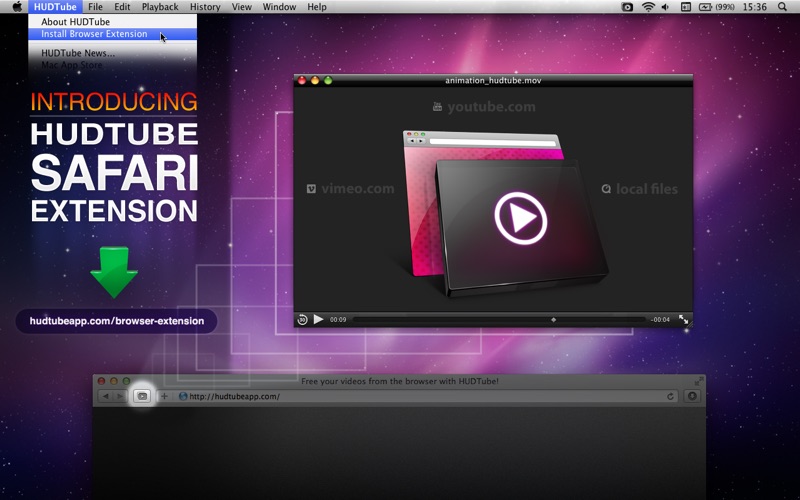The image size is (800, 500).
Task: Click the globe site icon in address bar
Action: pos(183,396)
